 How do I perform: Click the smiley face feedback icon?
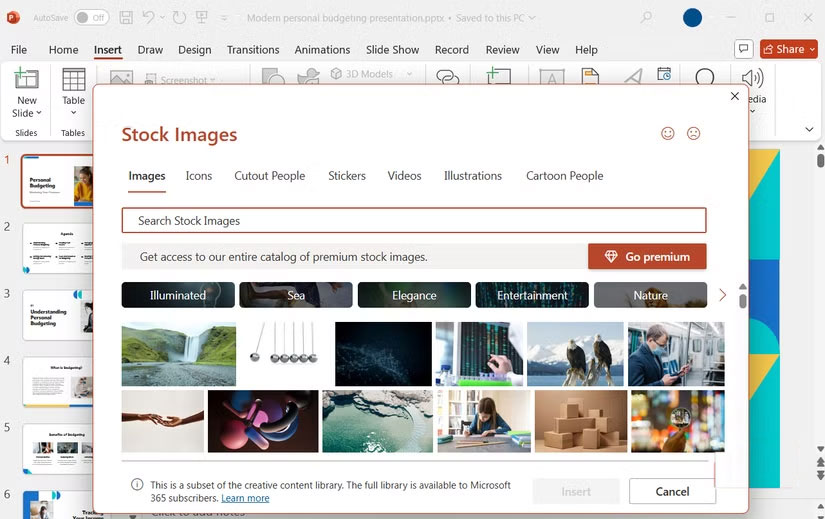click(x=668, y=134)
